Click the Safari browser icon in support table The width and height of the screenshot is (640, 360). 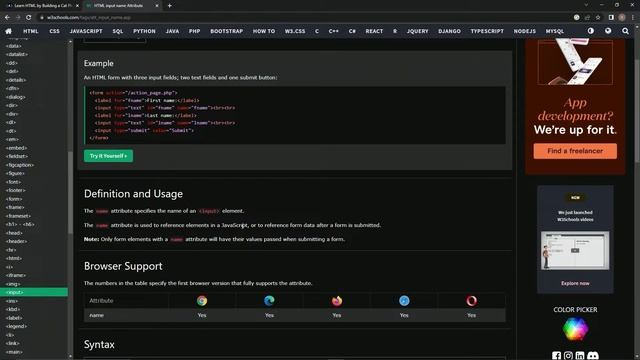(x=404, y=301)
